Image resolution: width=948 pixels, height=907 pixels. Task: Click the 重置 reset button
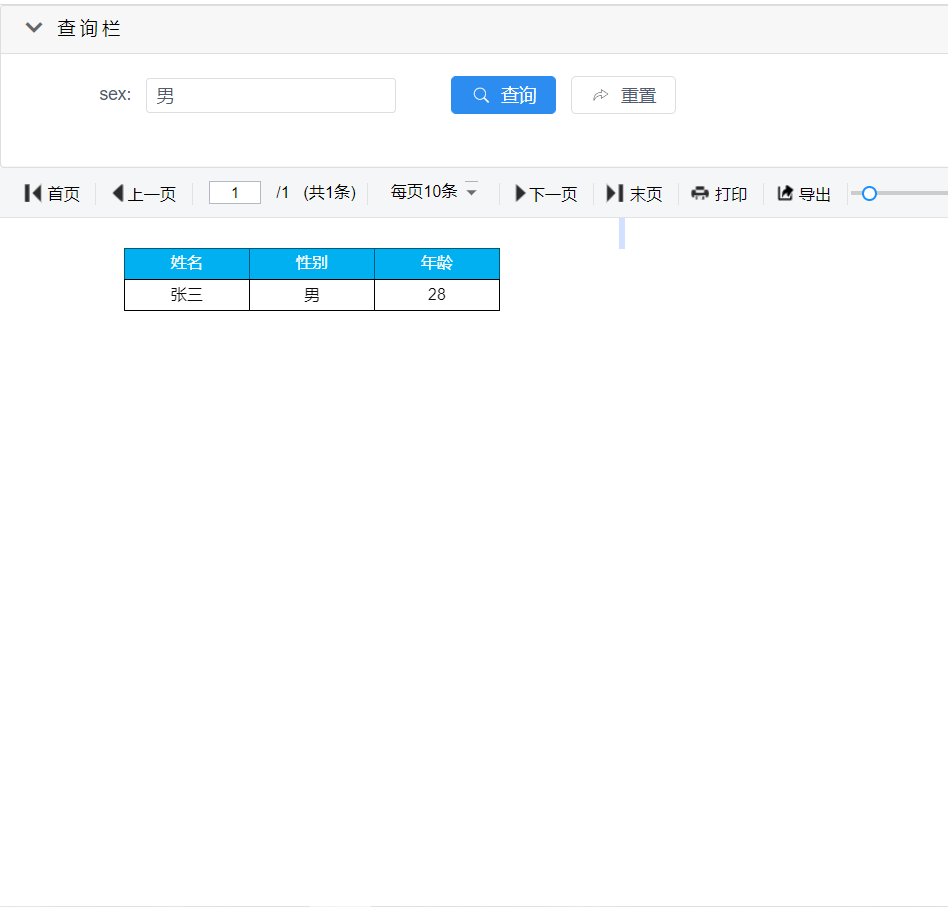[623, 95]
